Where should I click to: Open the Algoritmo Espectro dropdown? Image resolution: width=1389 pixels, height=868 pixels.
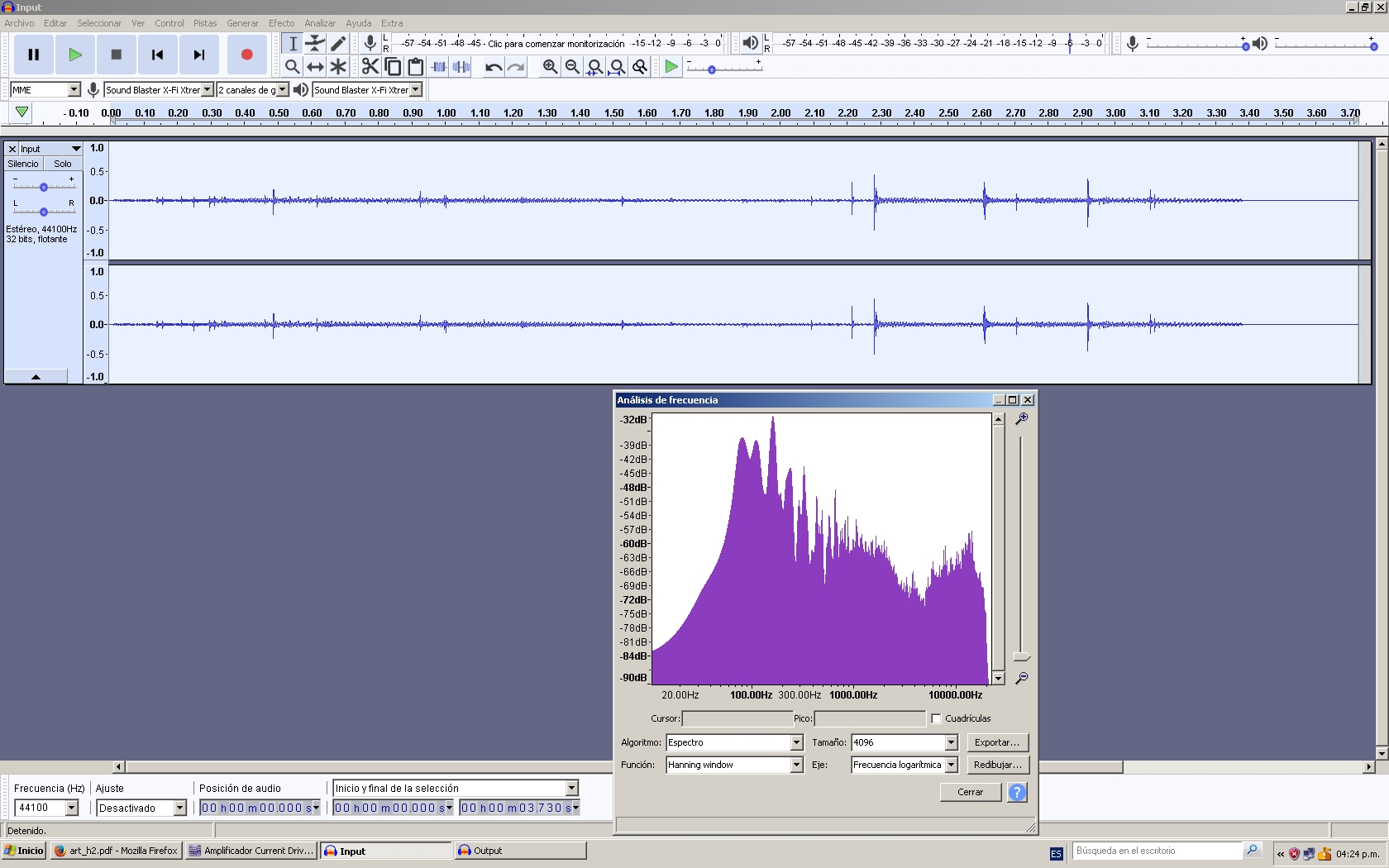pos(796,742)
